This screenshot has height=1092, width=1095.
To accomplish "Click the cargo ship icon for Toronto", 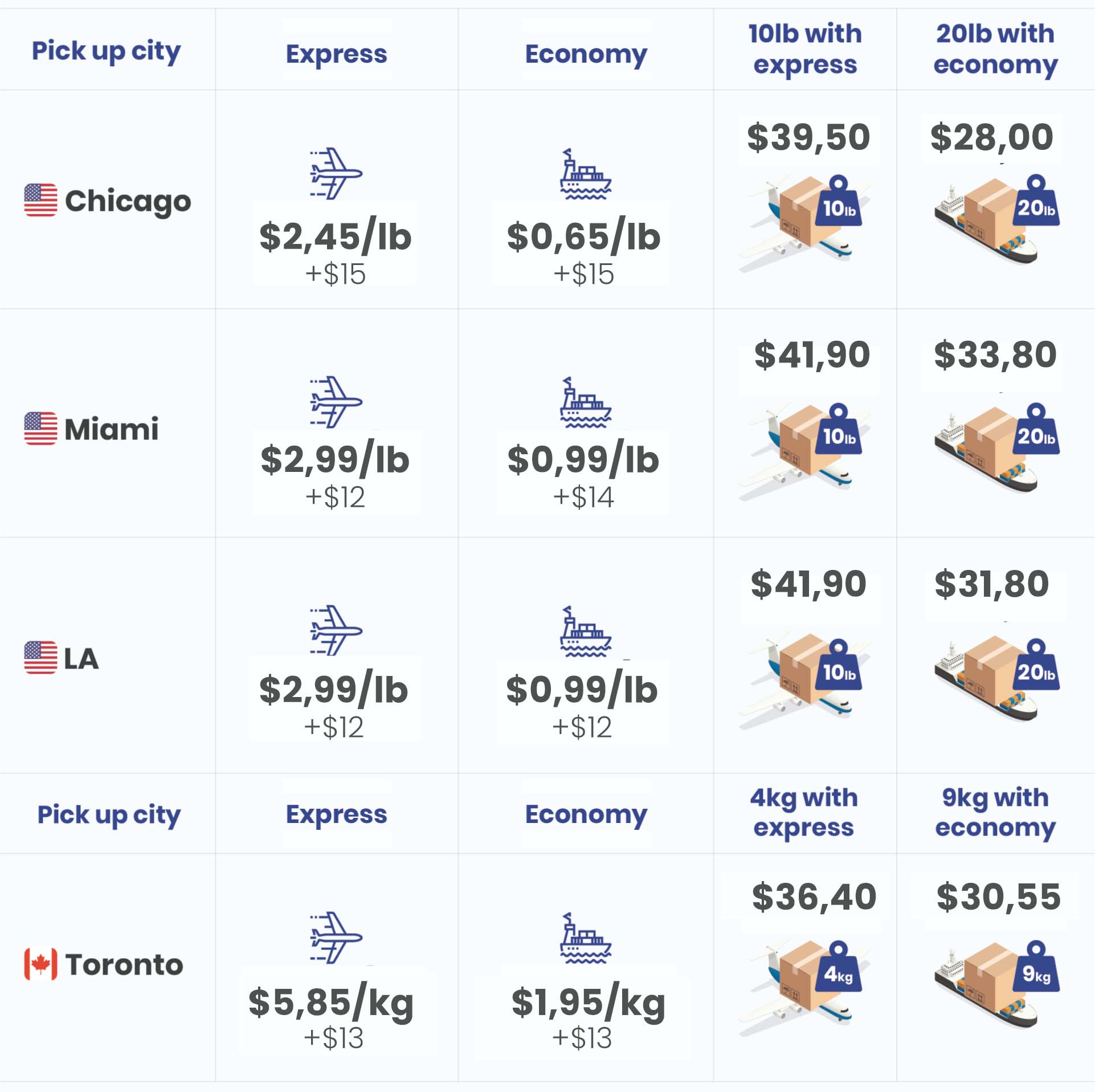I will 585,938.
